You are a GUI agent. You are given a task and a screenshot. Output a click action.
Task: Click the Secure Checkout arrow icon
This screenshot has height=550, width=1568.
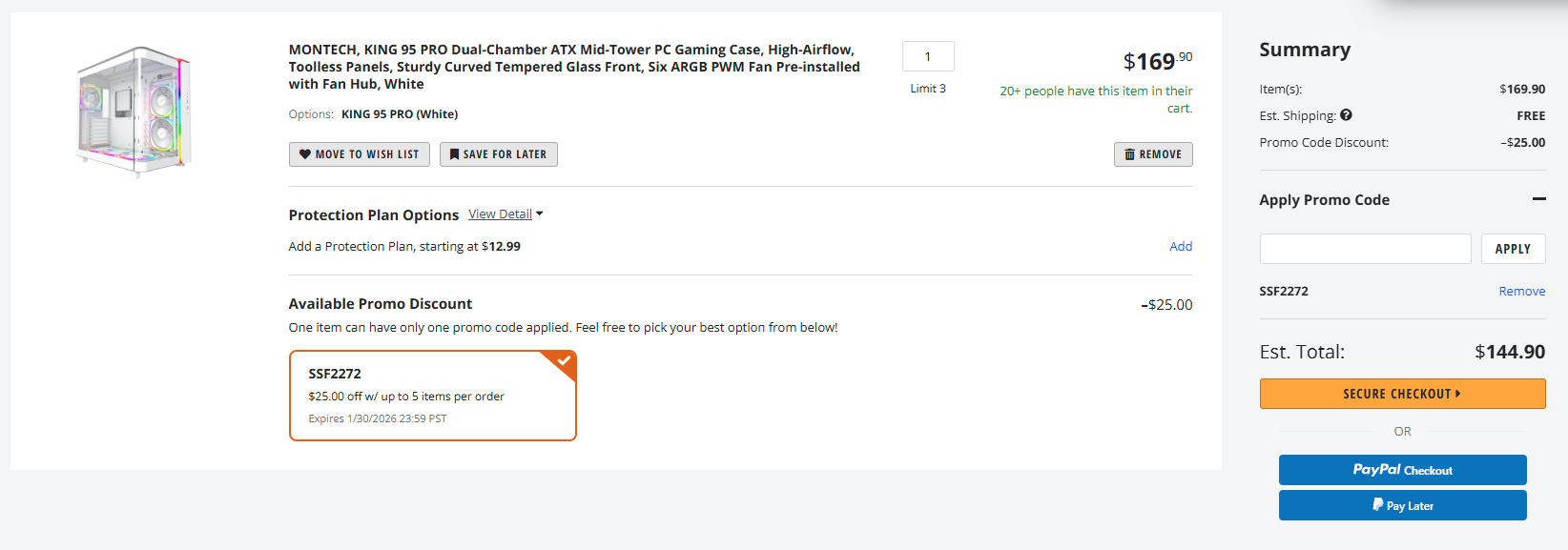click(x=1458, y=394)
